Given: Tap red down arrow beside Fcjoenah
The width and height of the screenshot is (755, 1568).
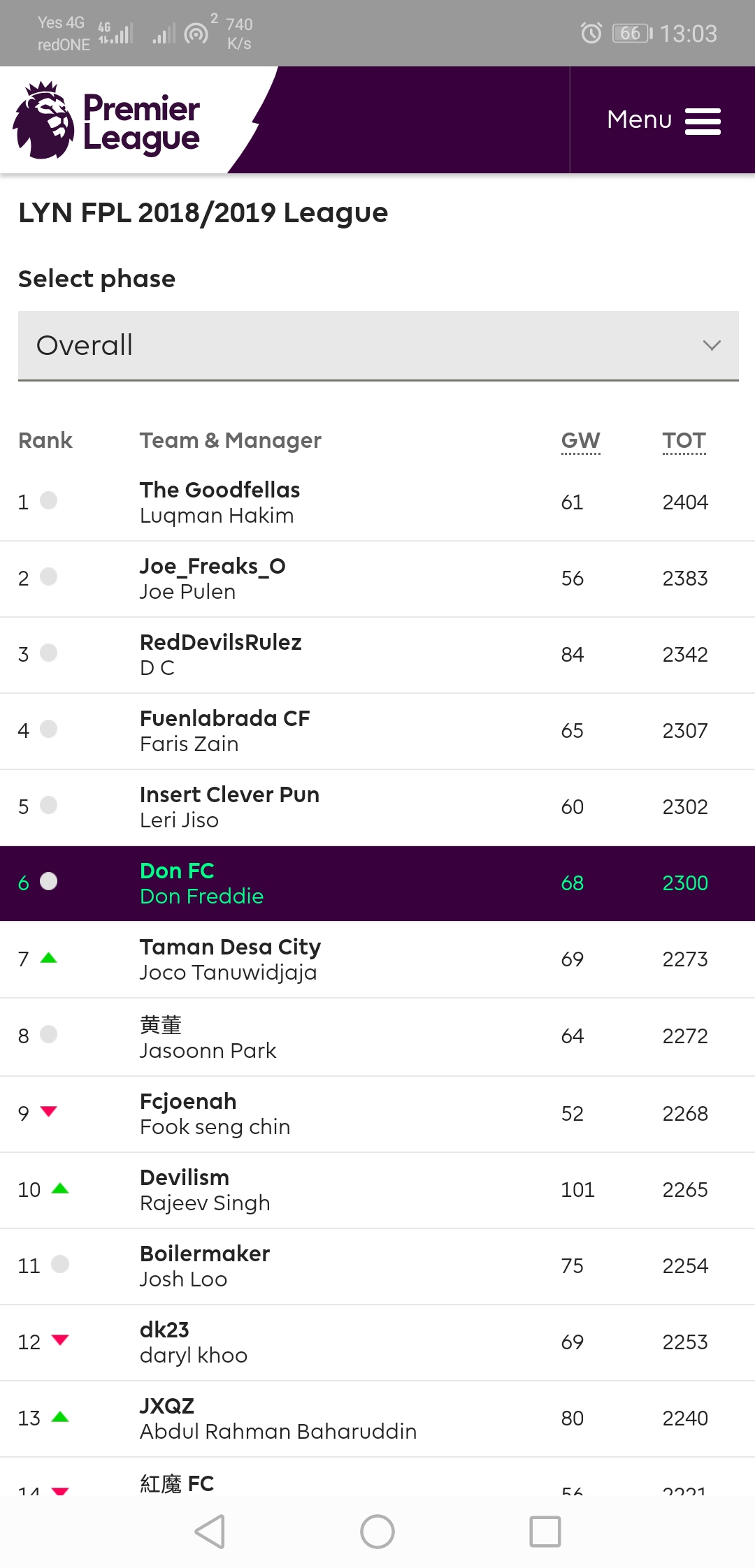Looking at the screenshot, I should tap(48, 1111).
